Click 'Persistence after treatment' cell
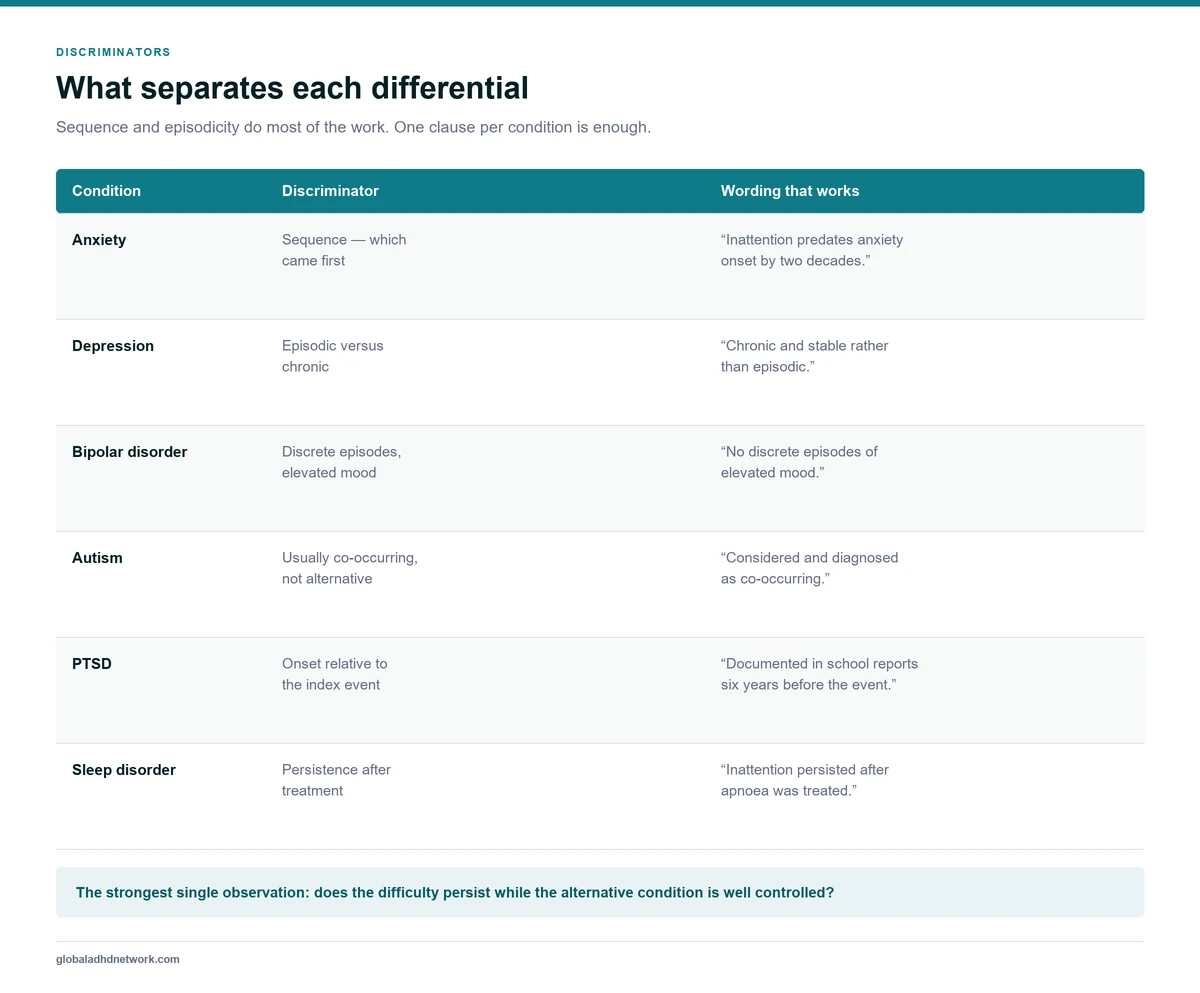This screenshot has height=993, width=1200. pos(336,780)
